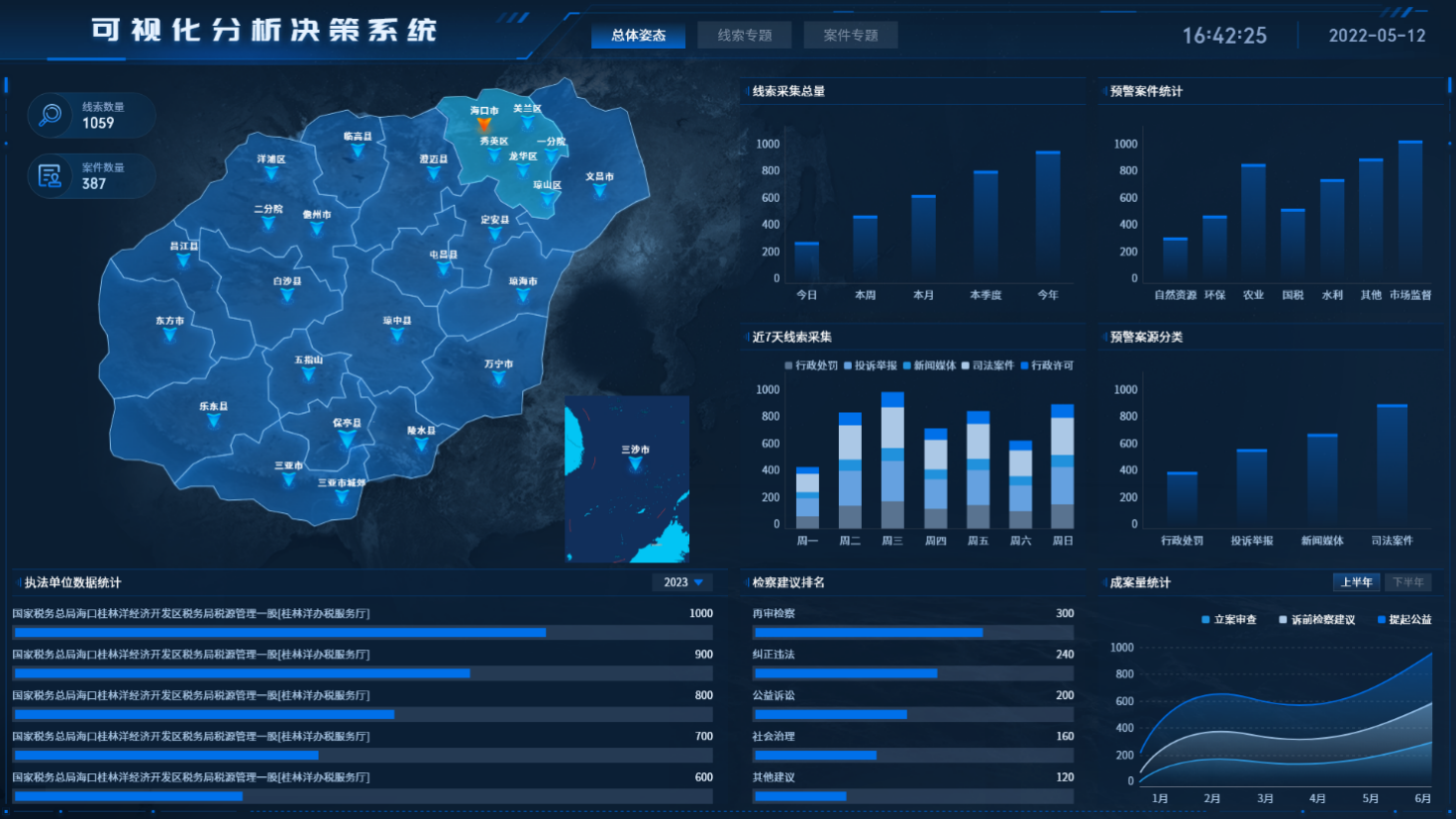Click the 文昌市 location marker
1456x819 pixels.
coord(599,190)
